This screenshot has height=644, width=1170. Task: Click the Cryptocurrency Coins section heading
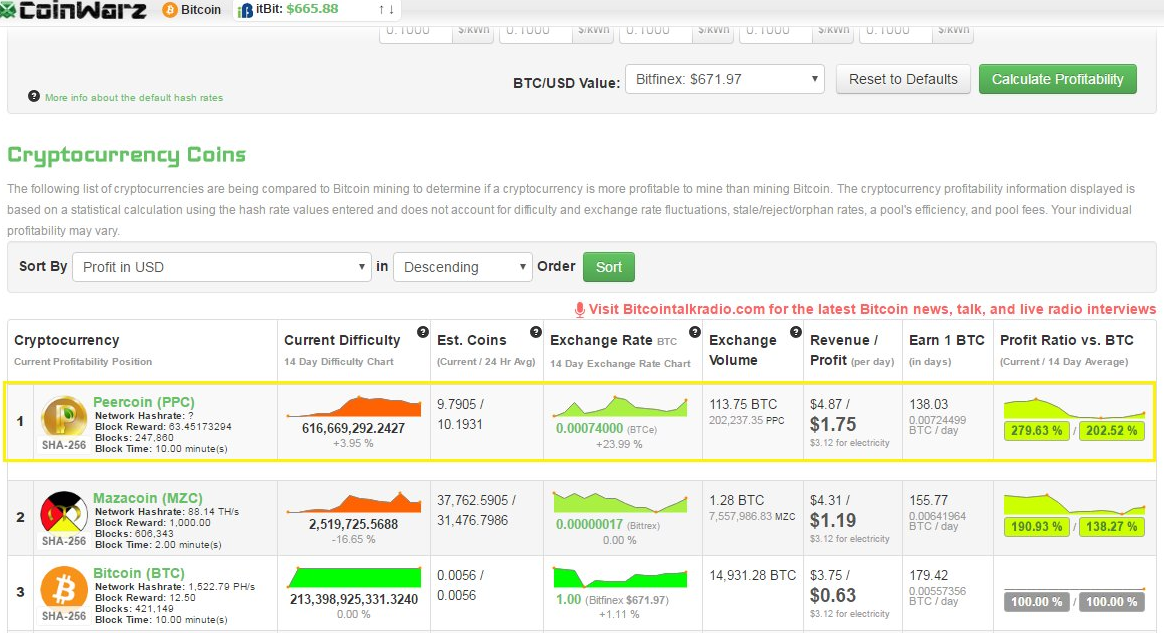point(126,155)
